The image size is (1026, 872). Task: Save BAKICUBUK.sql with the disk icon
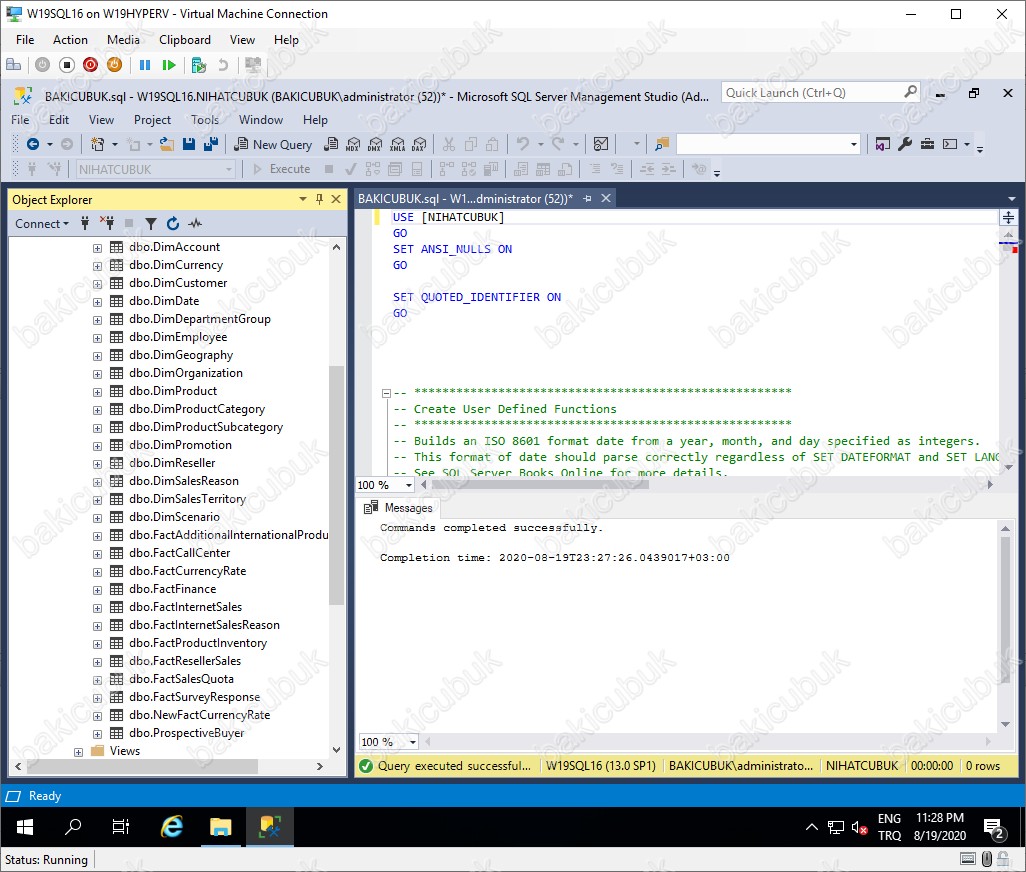(189, 144)
